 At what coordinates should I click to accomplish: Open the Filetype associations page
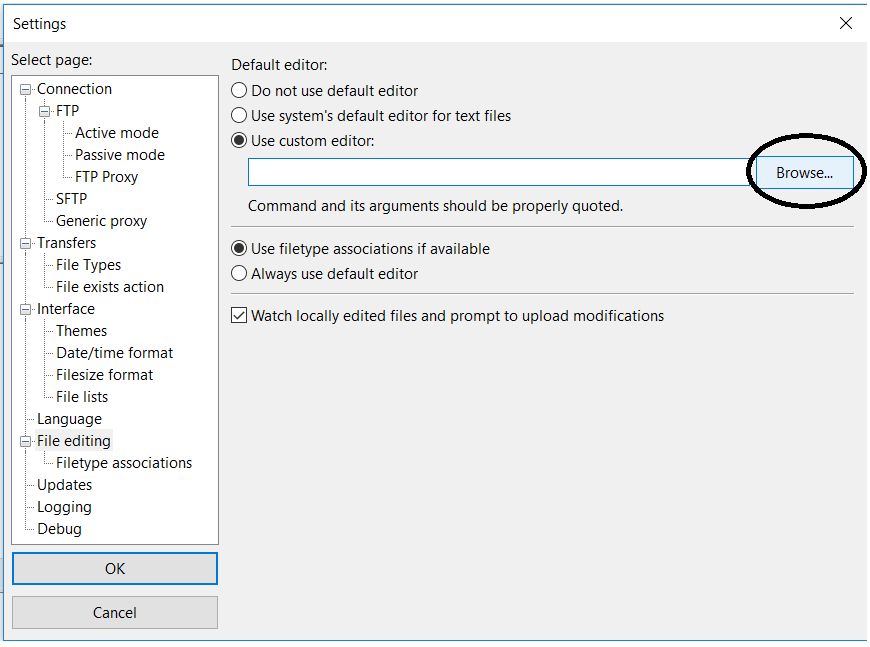click(x=124, y=463)
